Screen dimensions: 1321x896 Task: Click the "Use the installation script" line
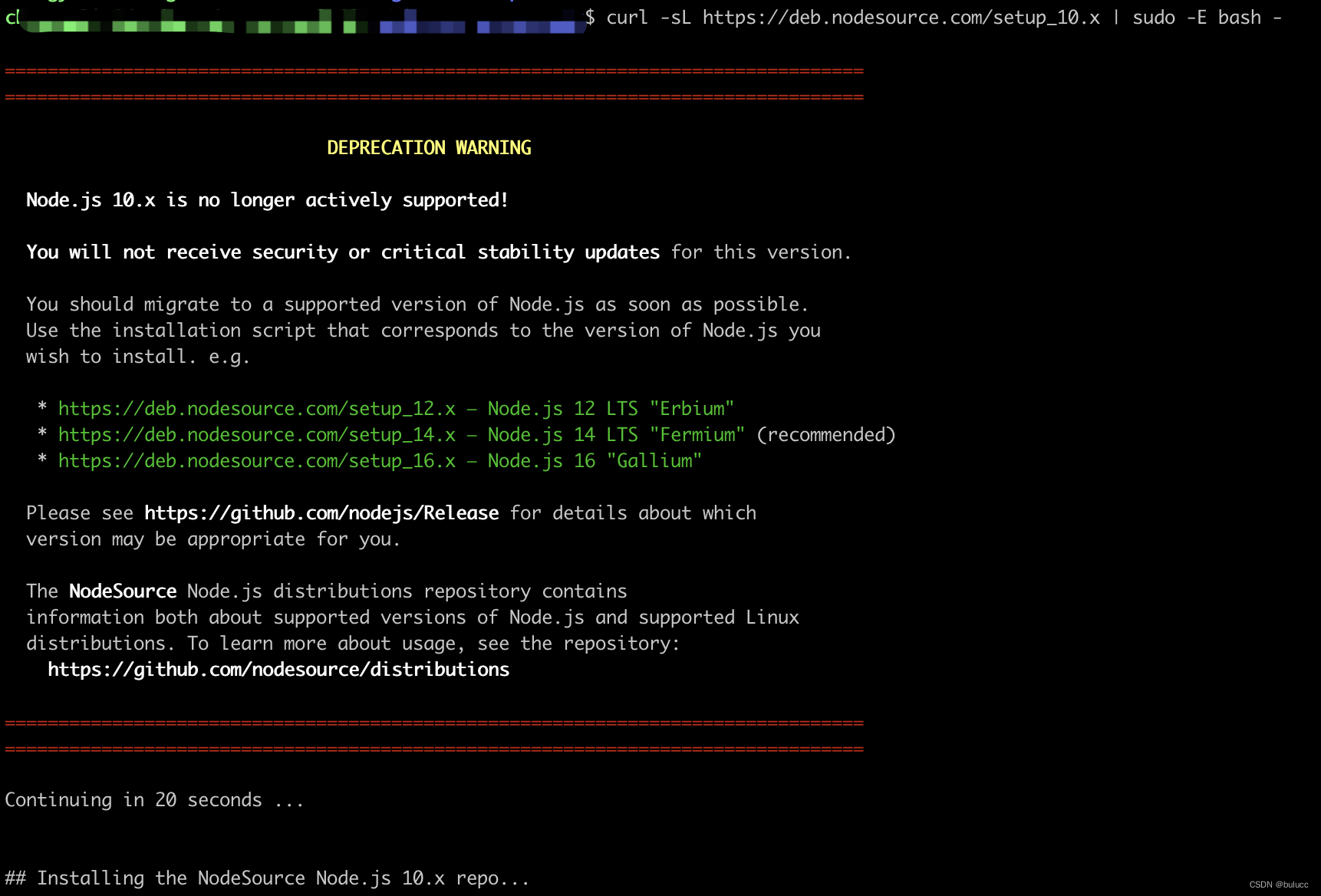(423, 331)
